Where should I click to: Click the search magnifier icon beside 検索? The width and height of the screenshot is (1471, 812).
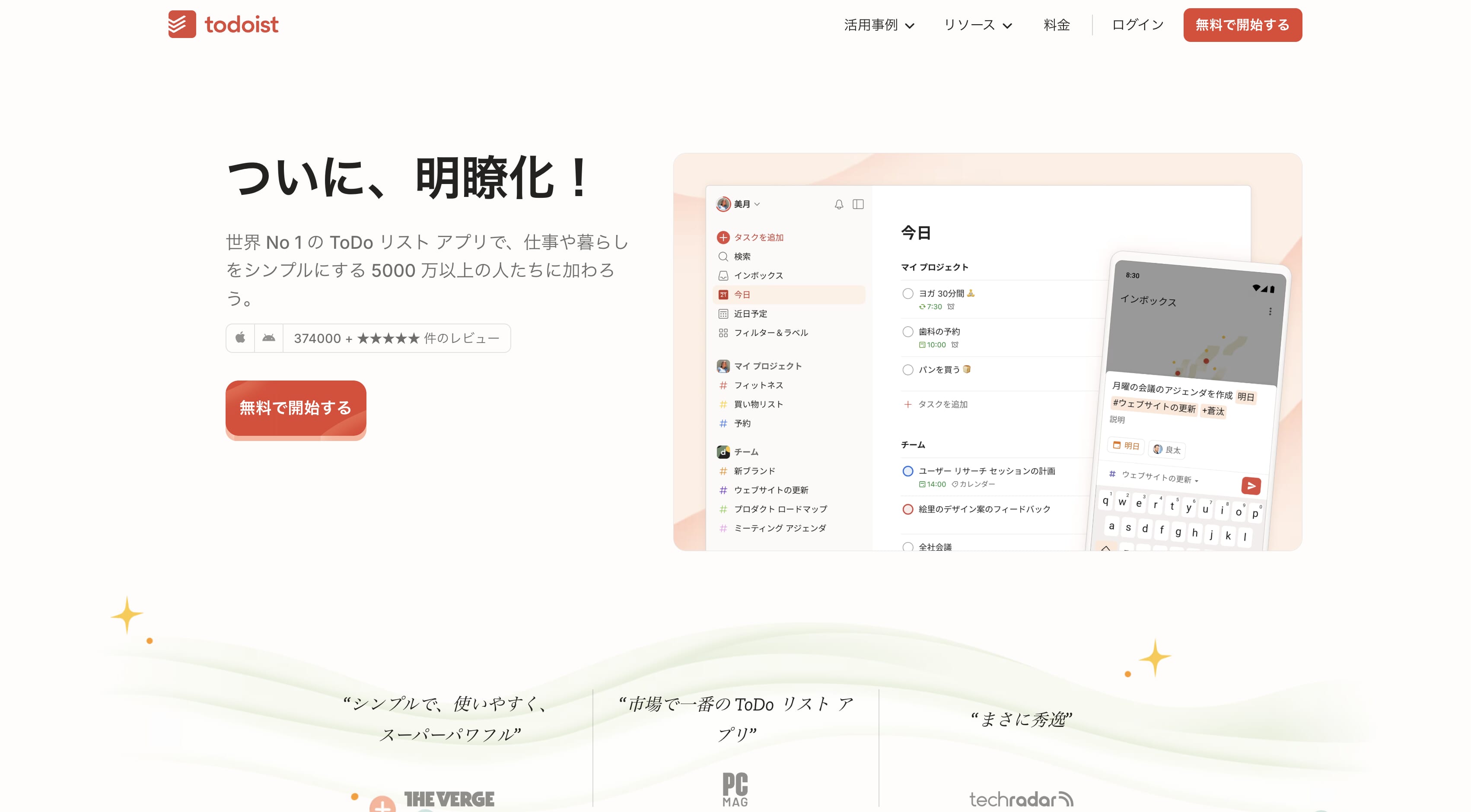[x=723, y=256]
